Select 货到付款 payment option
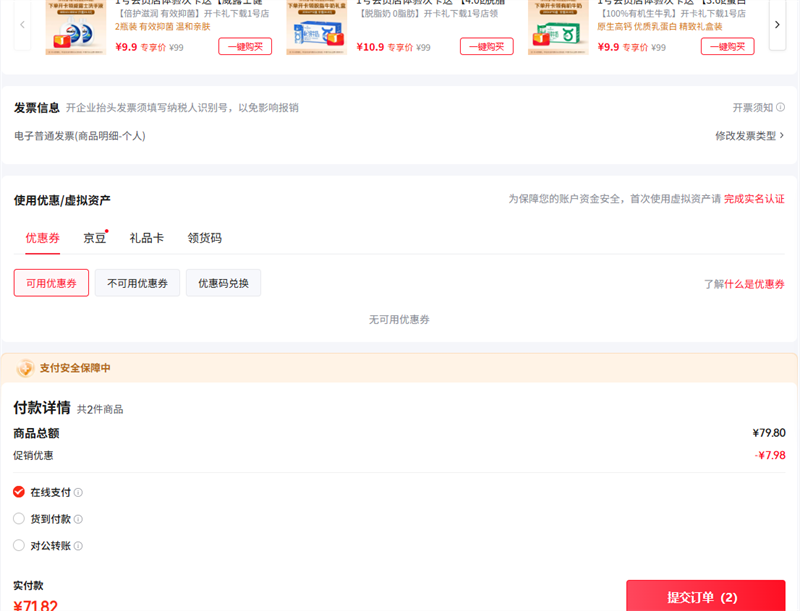This screenshot has width=800, height=611. click(19, 519)
